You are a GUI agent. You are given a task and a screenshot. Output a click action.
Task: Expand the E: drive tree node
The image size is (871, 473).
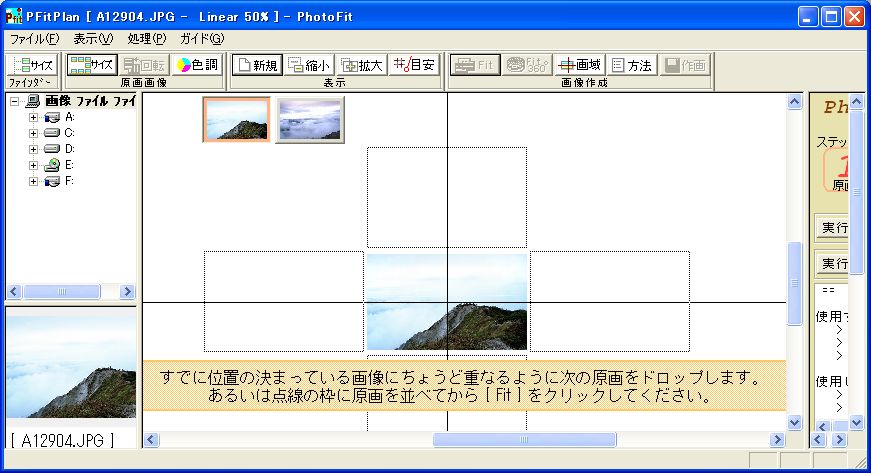pos(33,165)
